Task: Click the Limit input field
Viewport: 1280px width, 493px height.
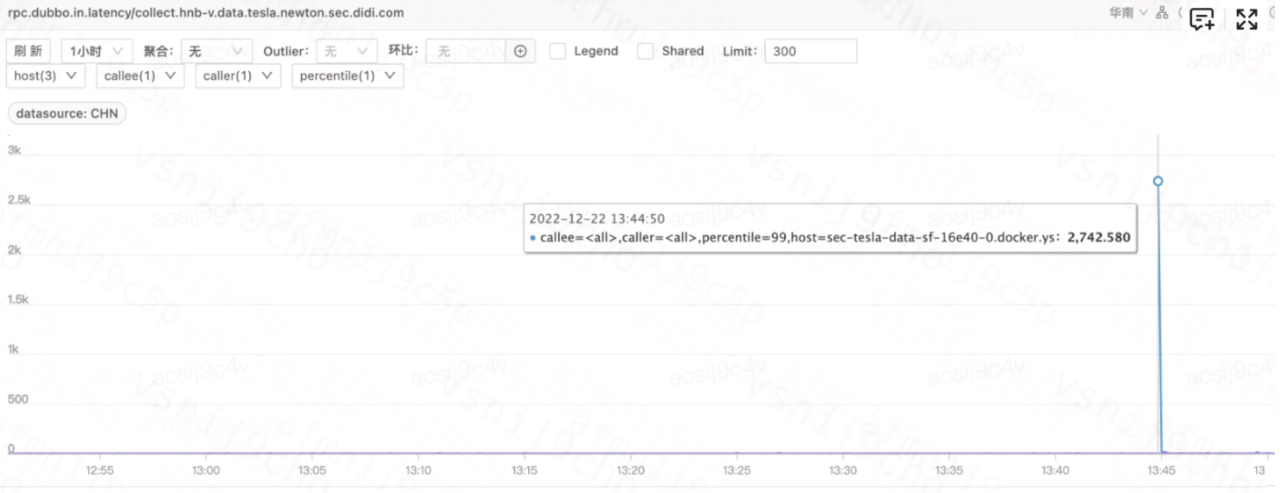Action: pos(810,51)
